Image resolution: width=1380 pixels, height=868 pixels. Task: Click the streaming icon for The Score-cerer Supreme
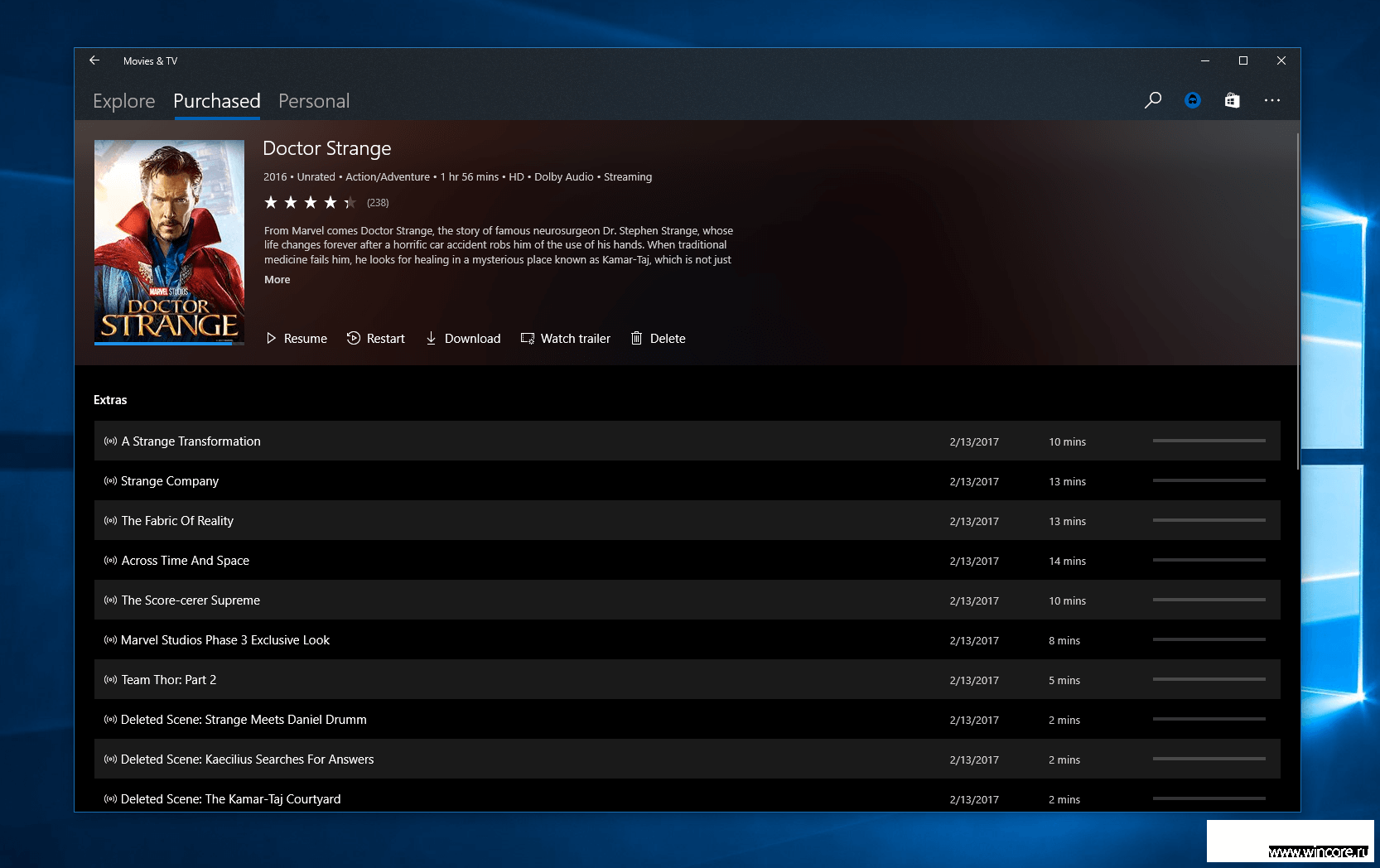pyautogui.click(x=110, y=600)
